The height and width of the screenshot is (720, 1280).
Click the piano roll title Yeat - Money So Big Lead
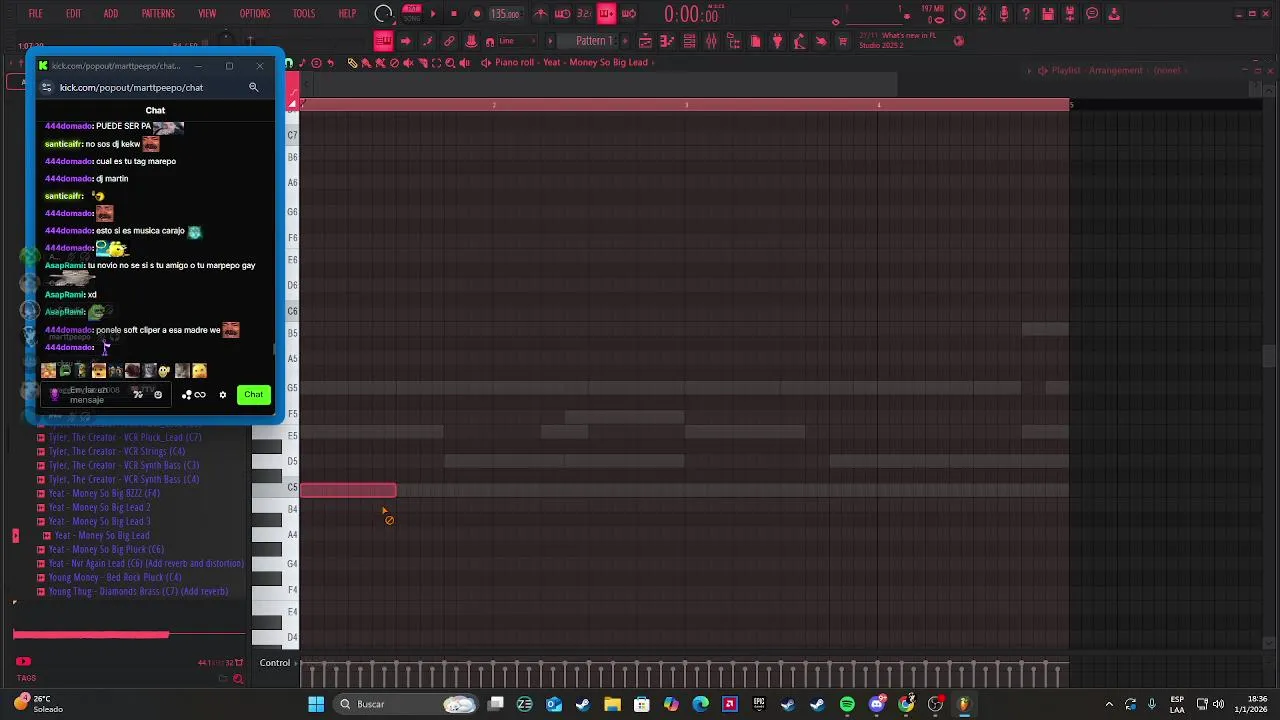coord(595,63)
